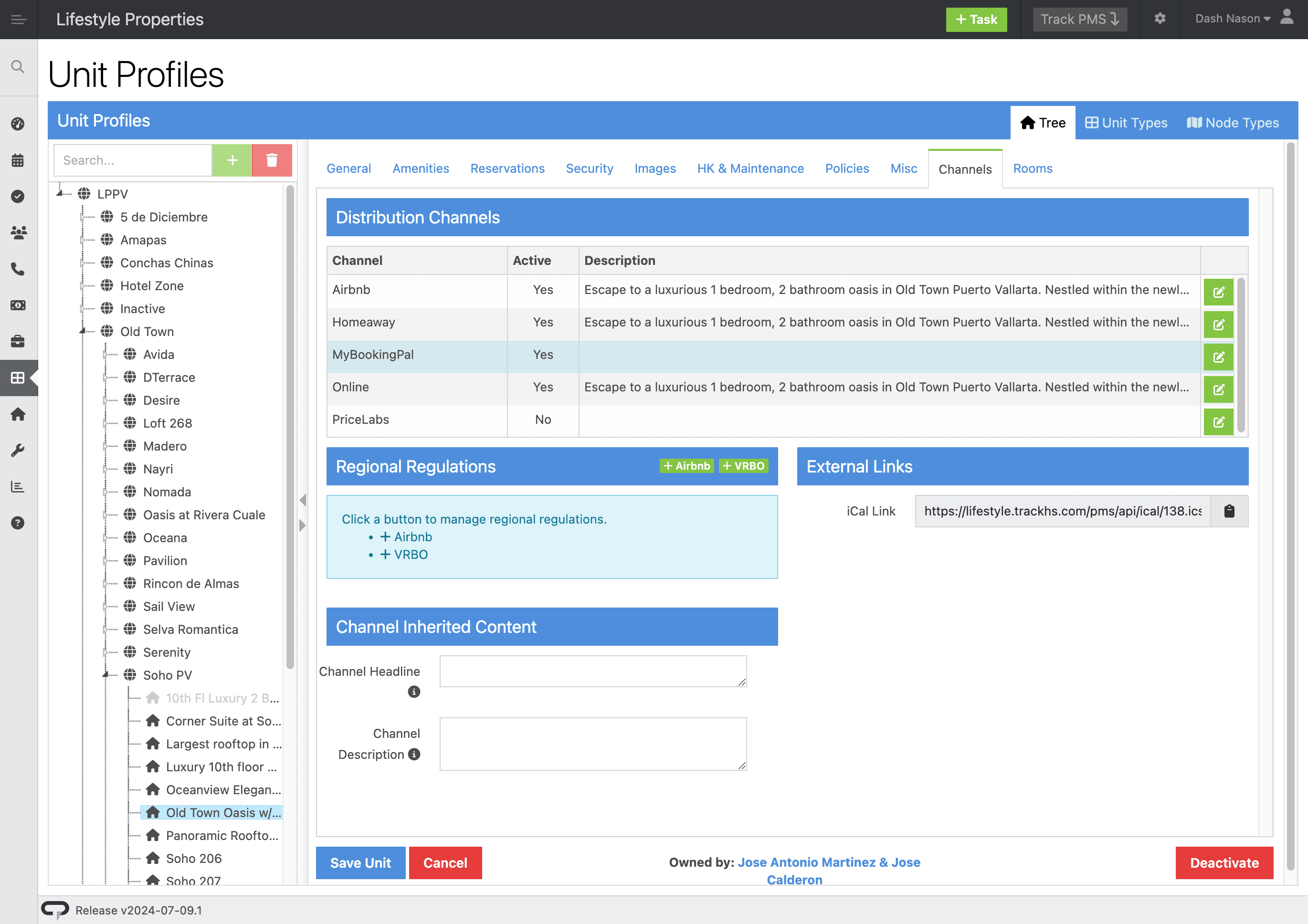Click green + VRBO button in Regional Regulations header

pyautogui.click(x=743, y=466)
